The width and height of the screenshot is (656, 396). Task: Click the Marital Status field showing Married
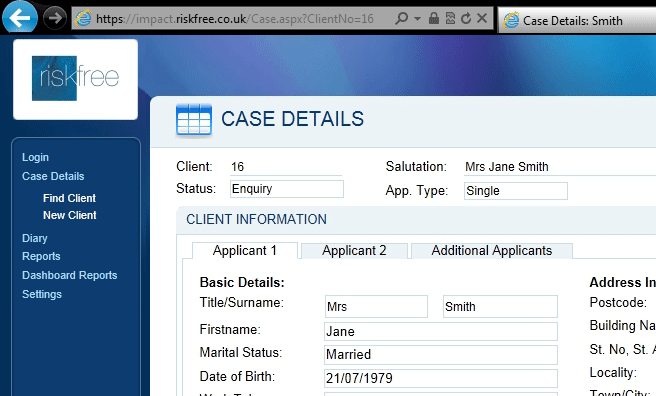click(x=441, y=355)
